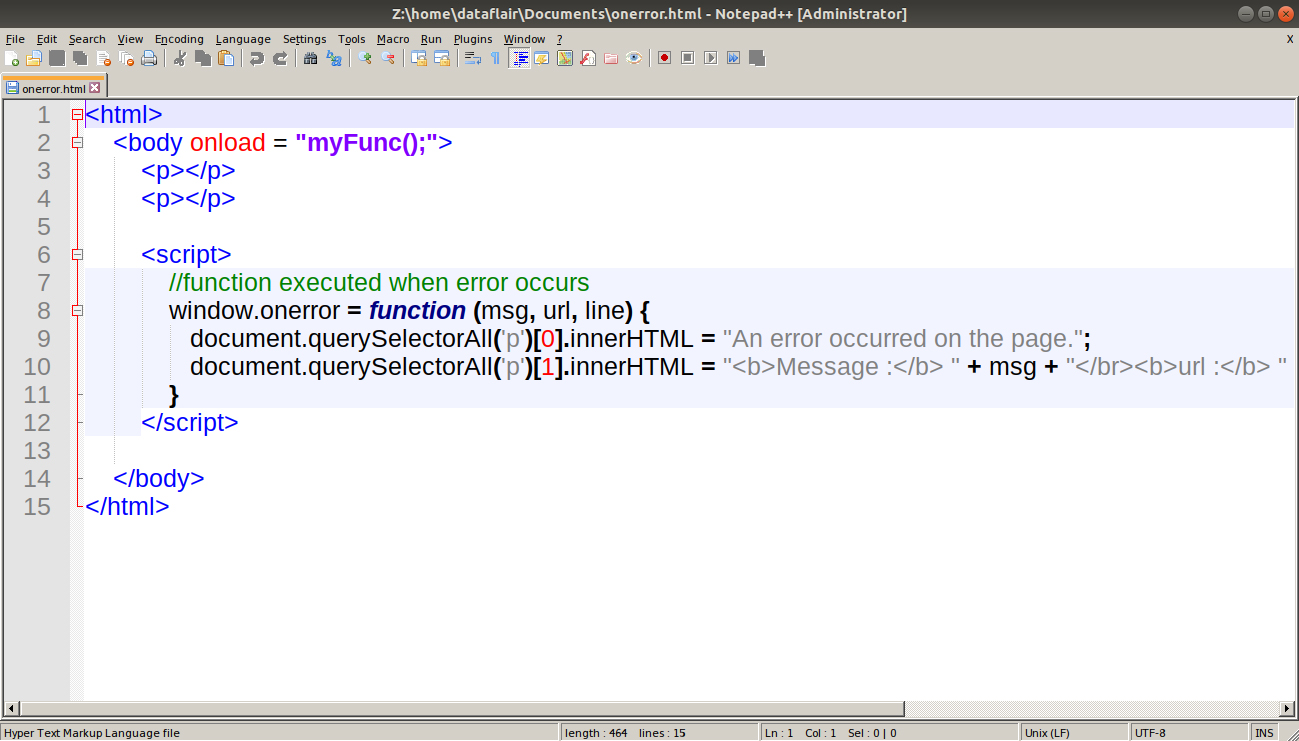This screenshot has width=1299, height=741.
Task: Open the Language menu
Action: 243,39
